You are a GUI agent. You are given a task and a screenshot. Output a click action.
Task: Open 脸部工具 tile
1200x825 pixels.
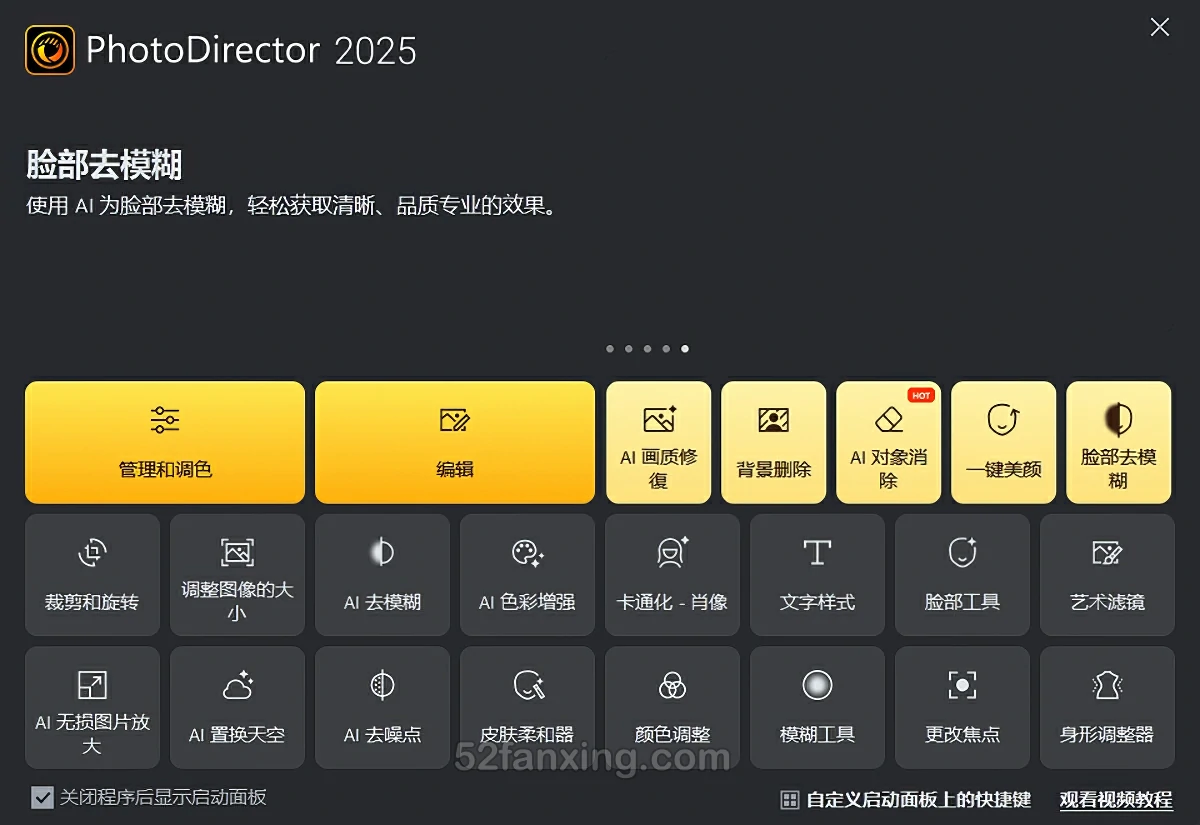(x=962, y=575)
